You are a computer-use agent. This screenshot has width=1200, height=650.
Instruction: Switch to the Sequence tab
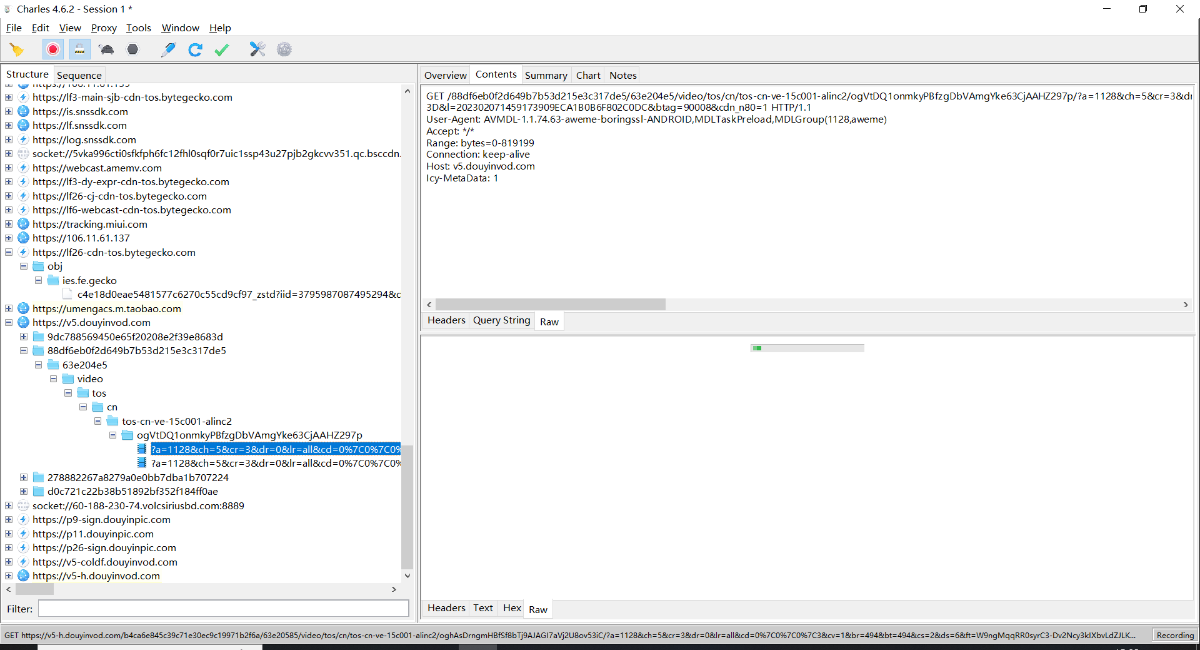tap(79, 75)
